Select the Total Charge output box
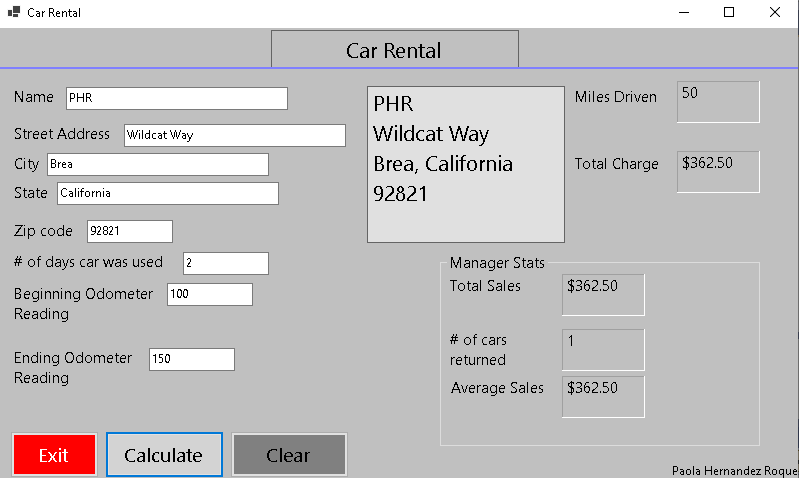799x478 pixels. point(718,171)
